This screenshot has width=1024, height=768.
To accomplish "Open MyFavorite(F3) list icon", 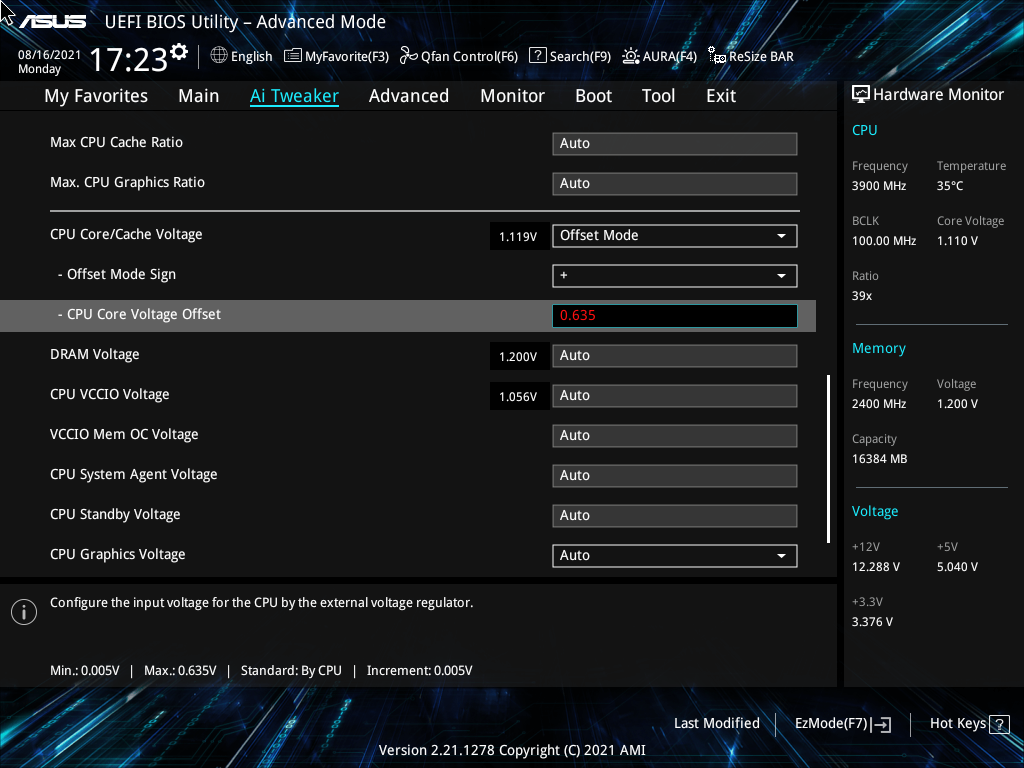I will pos(293,56).
